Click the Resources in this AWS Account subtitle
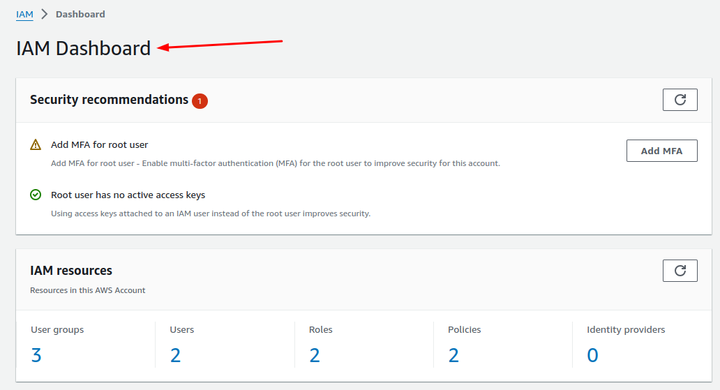Image resolution: width=720 pixels, height=390 pixels. pos(88,290)
